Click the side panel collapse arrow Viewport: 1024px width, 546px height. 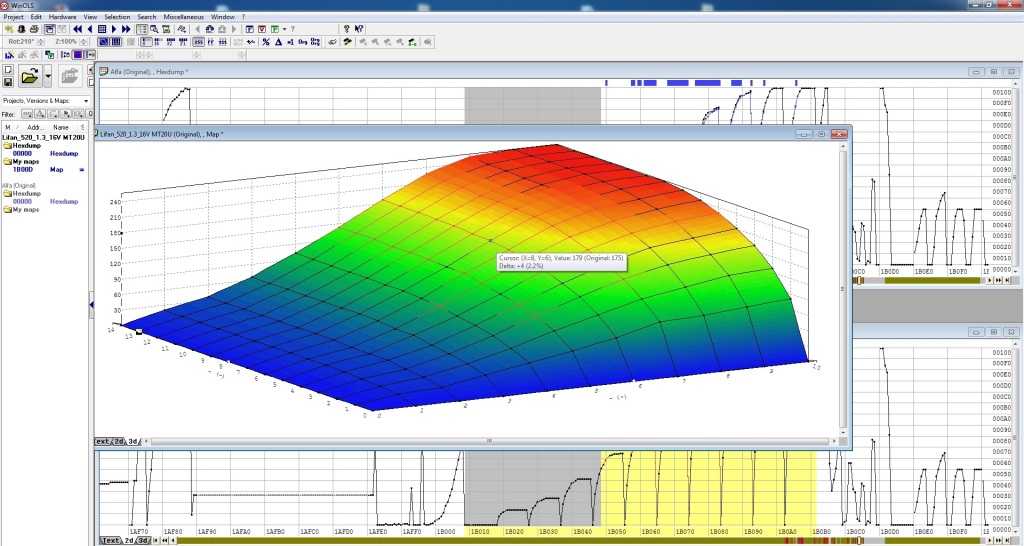point(91,304)
